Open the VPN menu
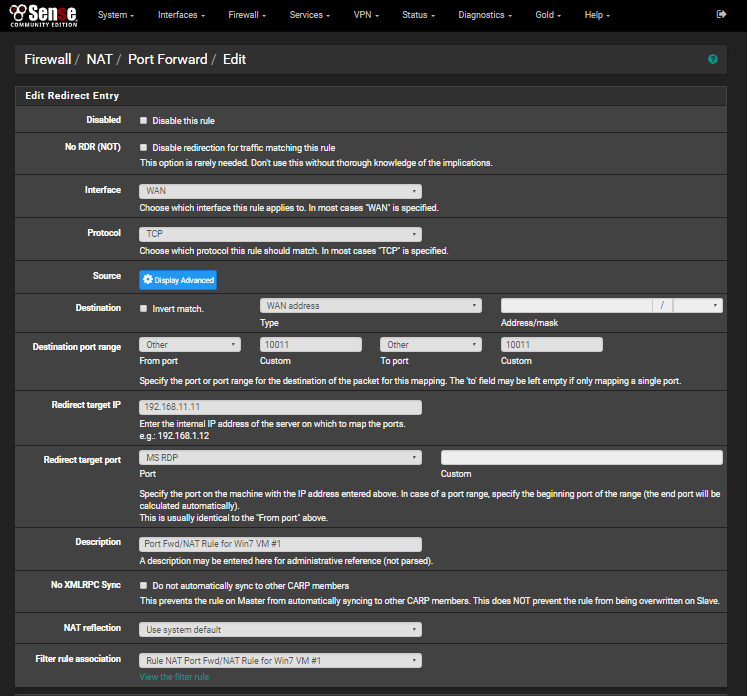Image resolution: width=747 pixels, height=696 pixels. pos(366,15)
